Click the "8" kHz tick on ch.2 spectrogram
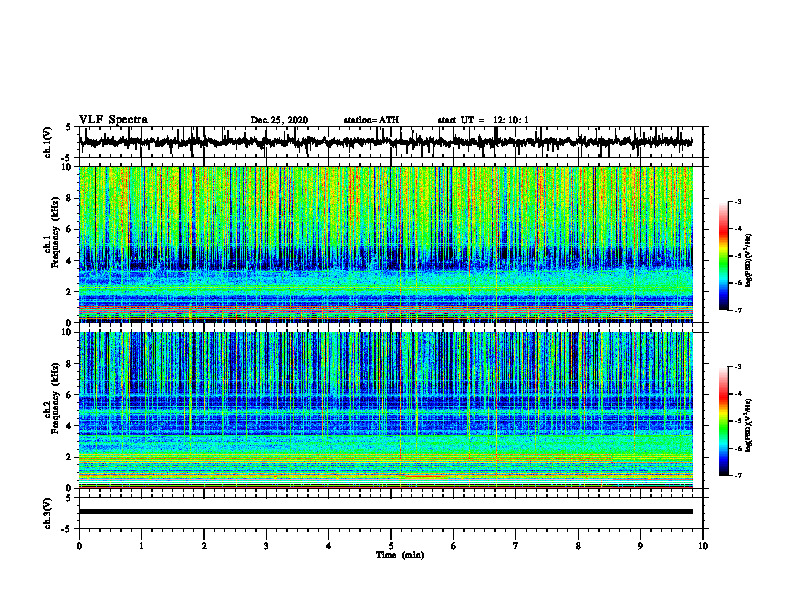Viewport: 792px width, 612px height. tap(69, 364)
